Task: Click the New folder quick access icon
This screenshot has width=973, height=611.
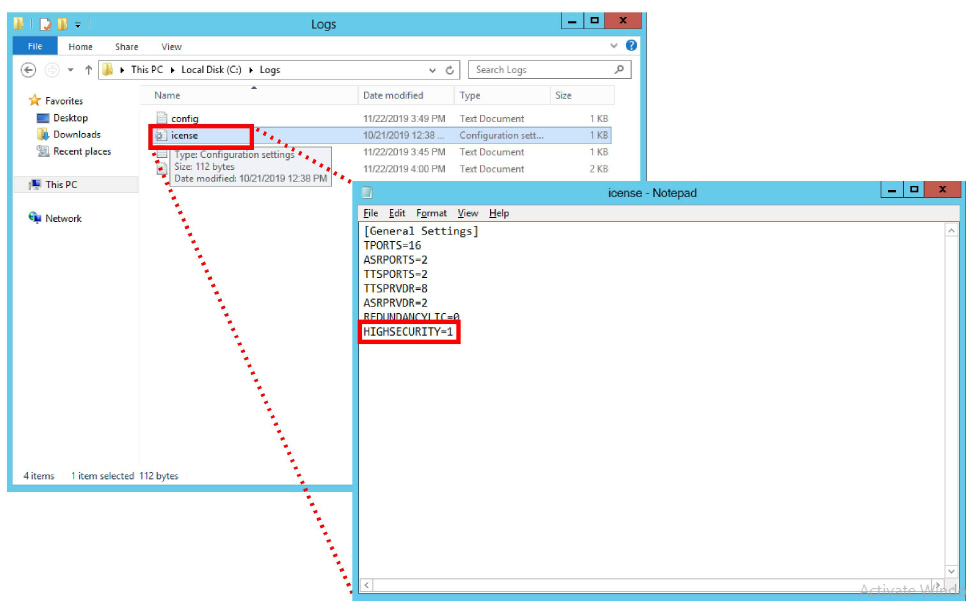Action: (62, 24)
